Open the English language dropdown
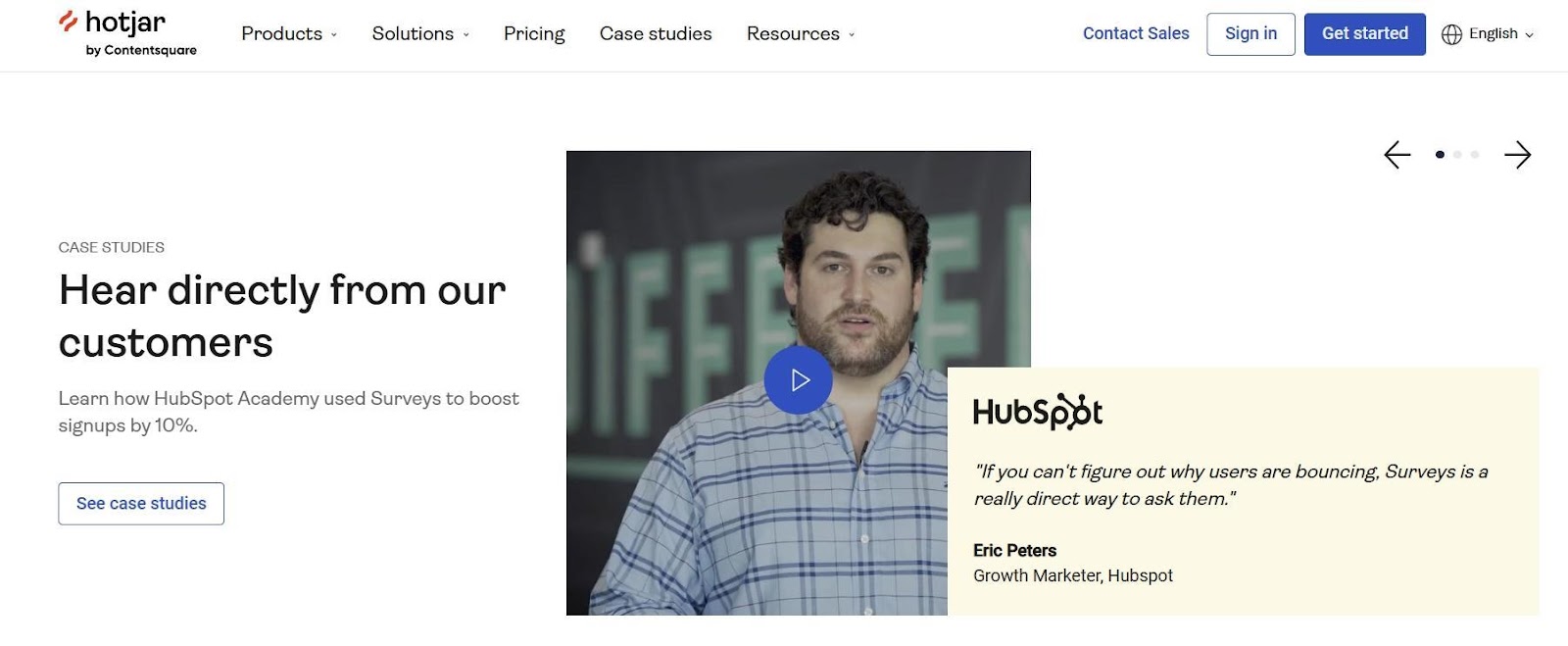Screen dimensions: 1568x646 point(1488,34)
